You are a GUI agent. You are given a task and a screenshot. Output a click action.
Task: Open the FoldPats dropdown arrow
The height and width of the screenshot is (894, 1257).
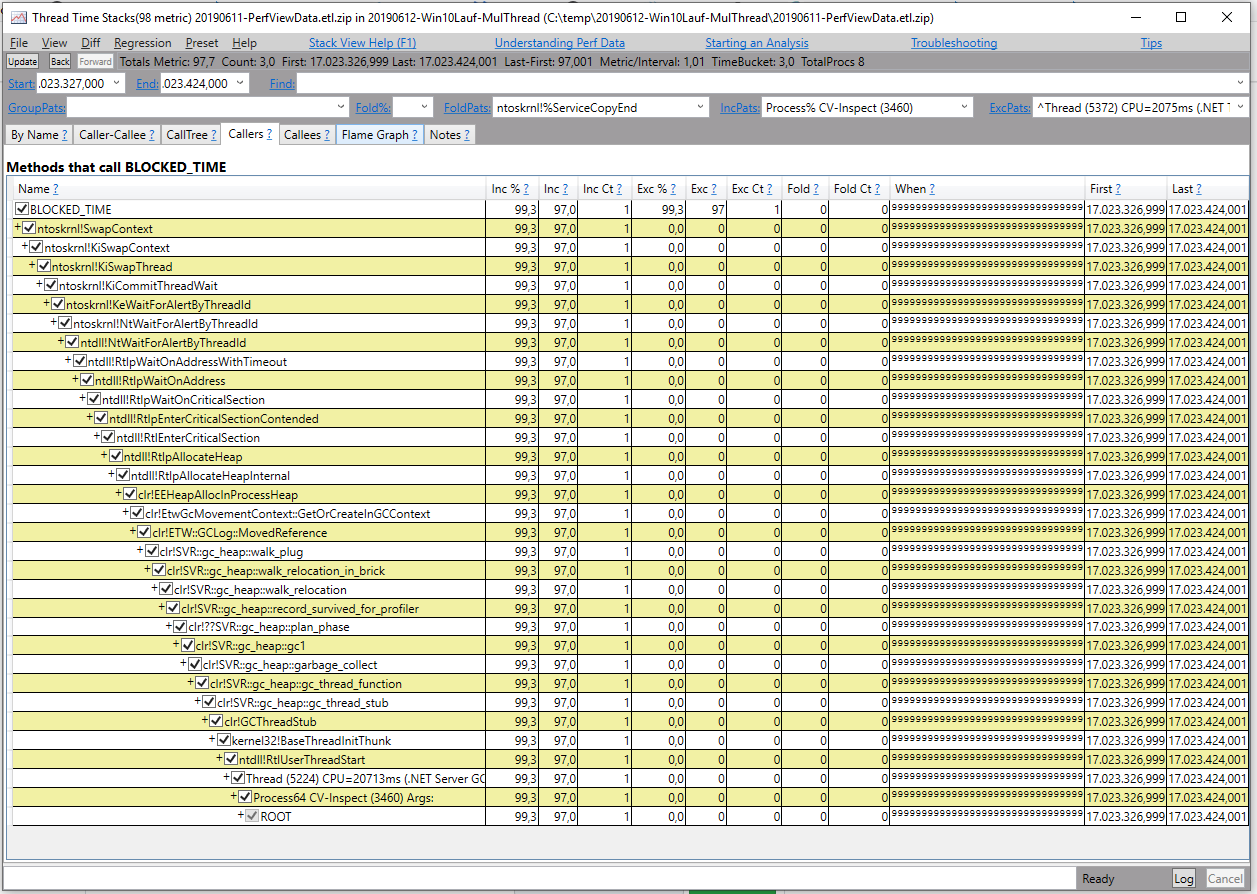point(703,107)
